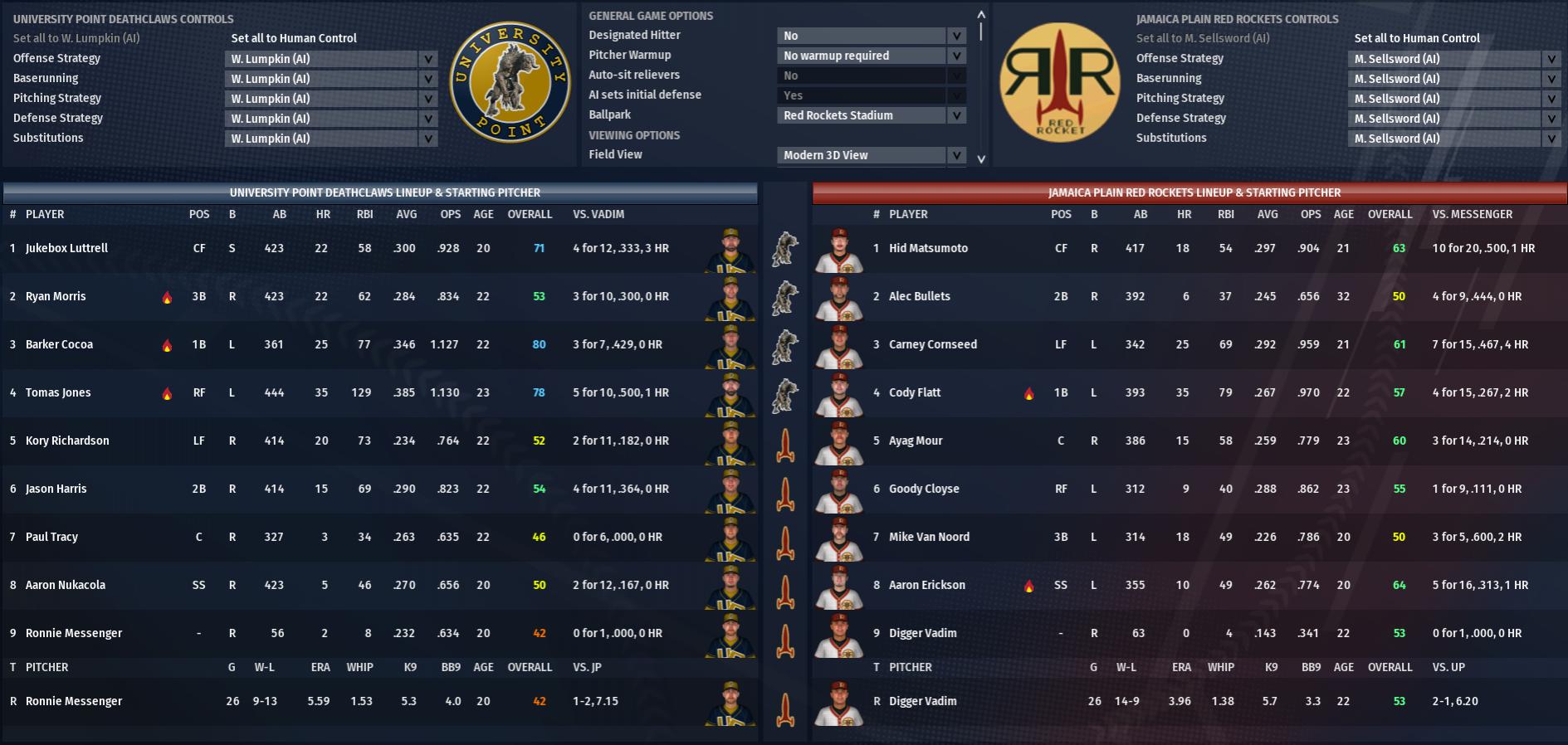This screenshot has height=745, width=1568.
Task: Set Deathclaws controls to Human Control
Action: pyautogui.click(x=294, y=38)
